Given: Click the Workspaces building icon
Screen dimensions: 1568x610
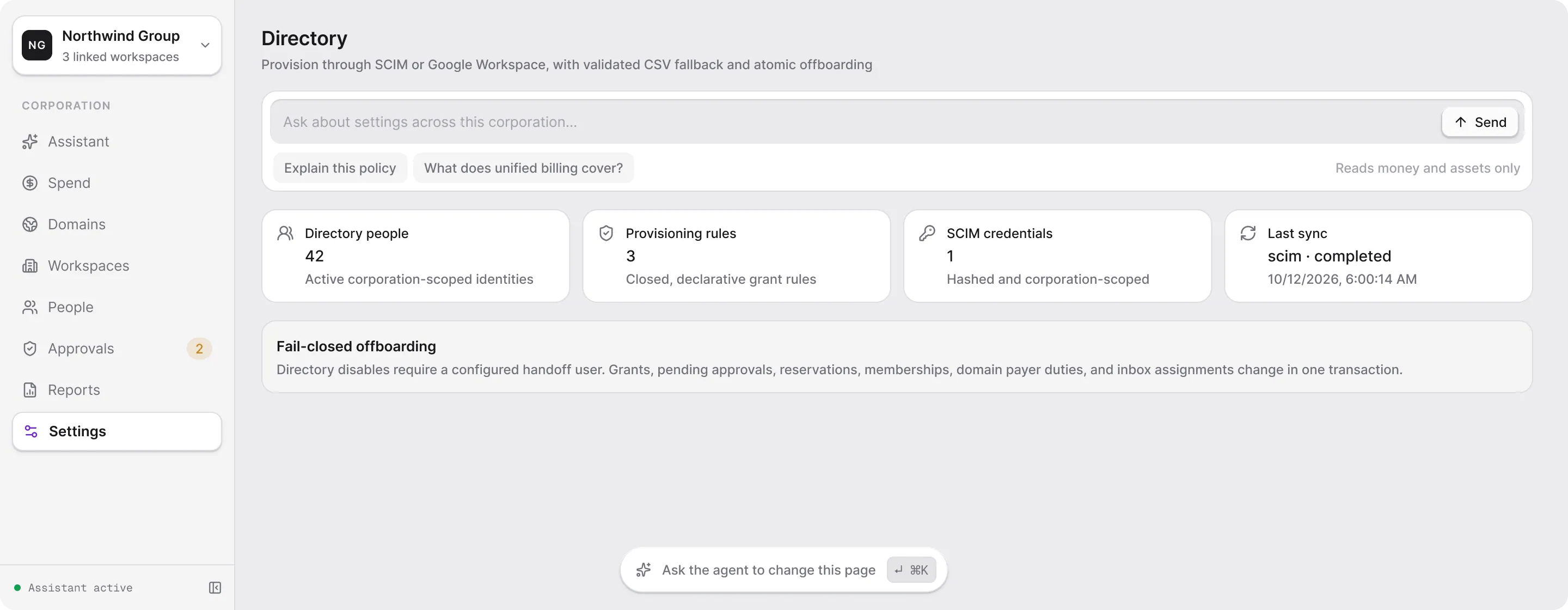Looking at the screenshot, I should pyautogui.click(x=30, y=266).
